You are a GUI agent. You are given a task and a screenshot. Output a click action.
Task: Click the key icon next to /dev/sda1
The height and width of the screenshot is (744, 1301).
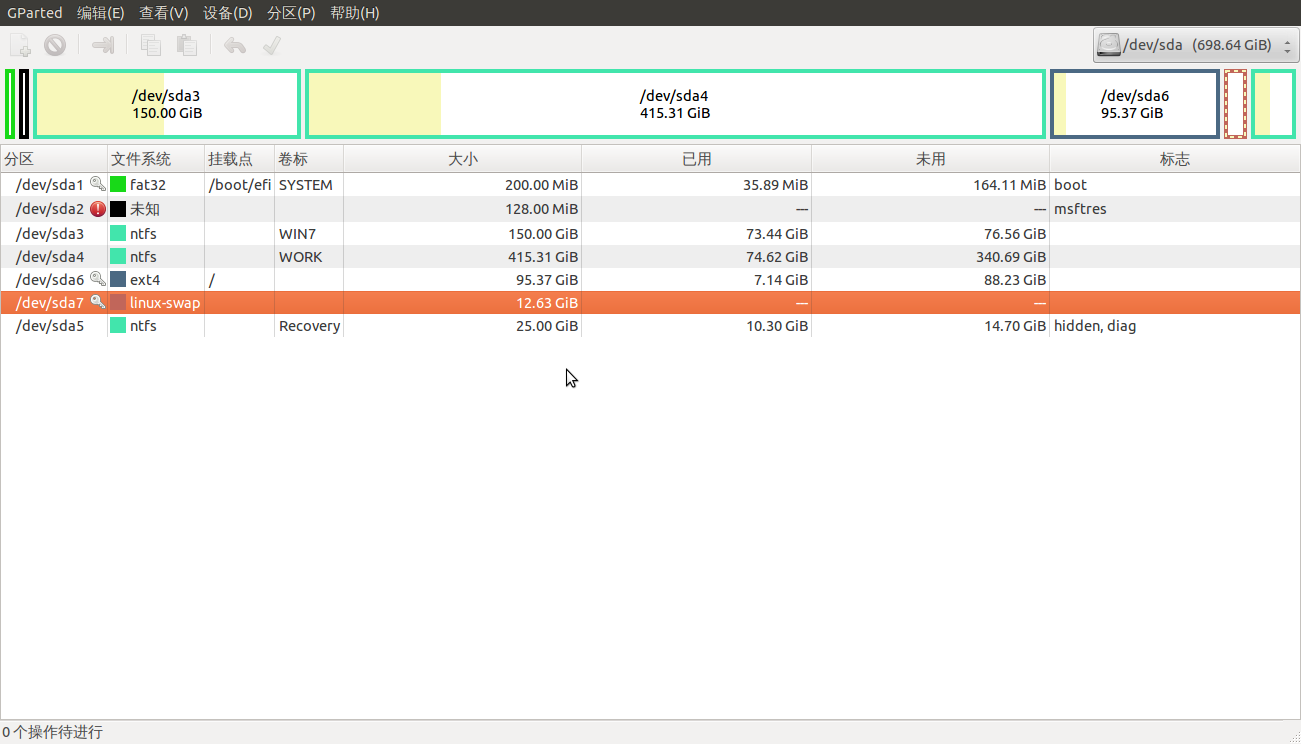pos(97,184)
